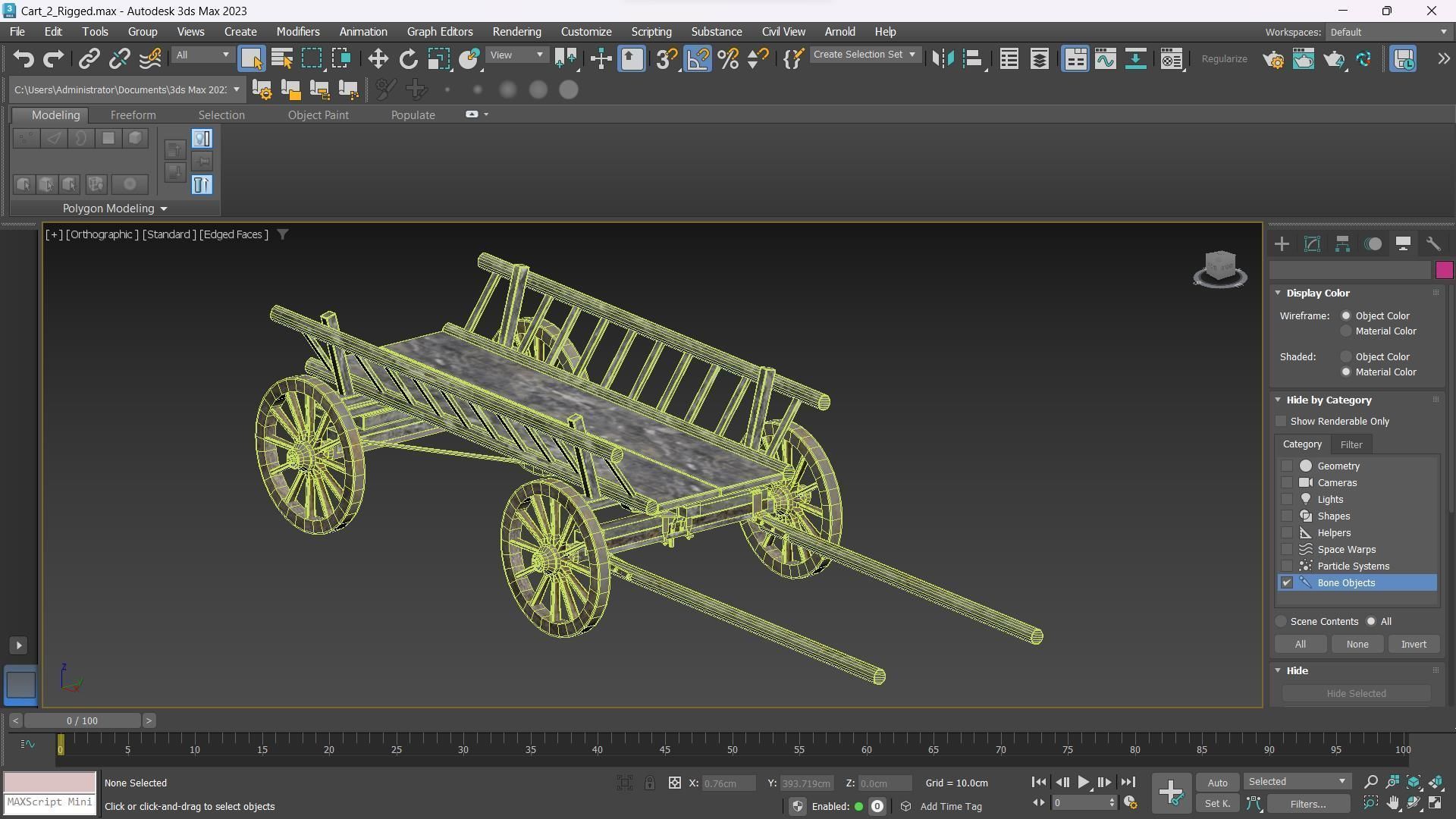Click Add Time Tag
Image resolution: width=1456 pixels, height=819 pixels.
tap(950, 807)
